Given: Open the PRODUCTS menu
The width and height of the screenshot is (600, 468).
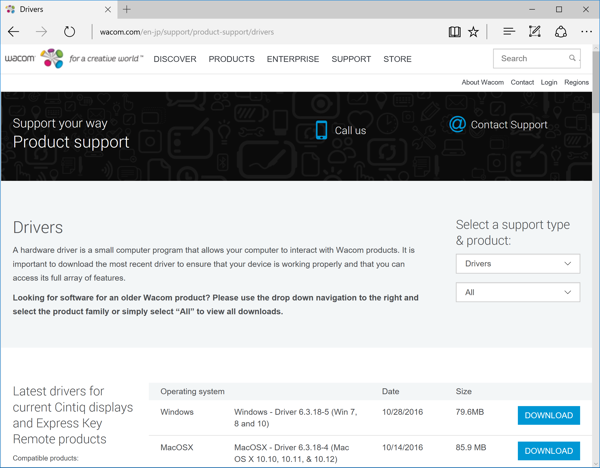Looking at the screenshot, I should (232, 59).
